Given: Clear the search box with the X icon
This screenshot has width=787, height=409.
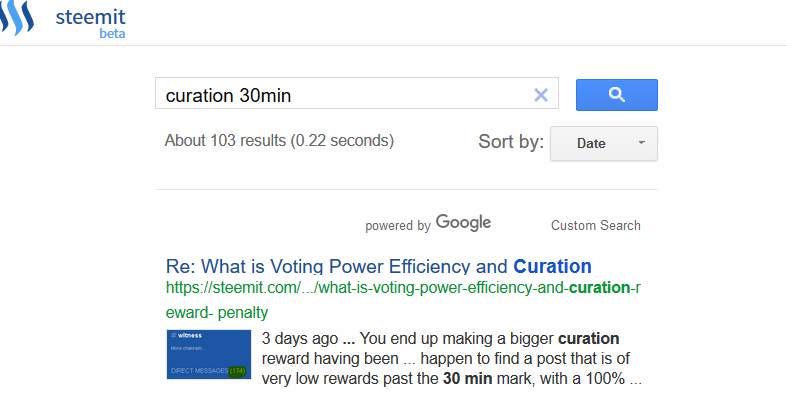Looking at the screenshot, I should click(x=541, y=96).
